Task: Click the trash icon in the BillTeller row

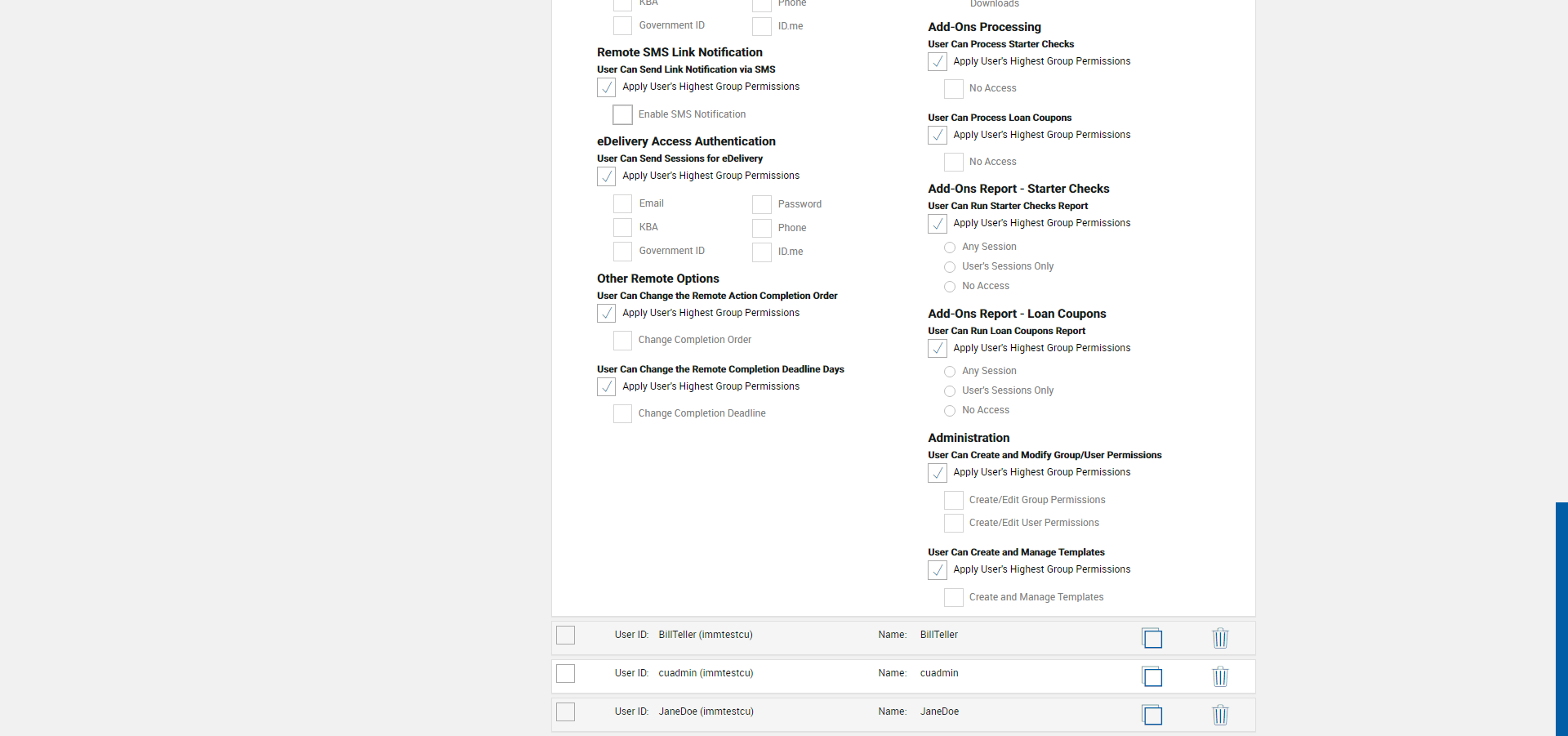Action: click(x=1220, y=638)
